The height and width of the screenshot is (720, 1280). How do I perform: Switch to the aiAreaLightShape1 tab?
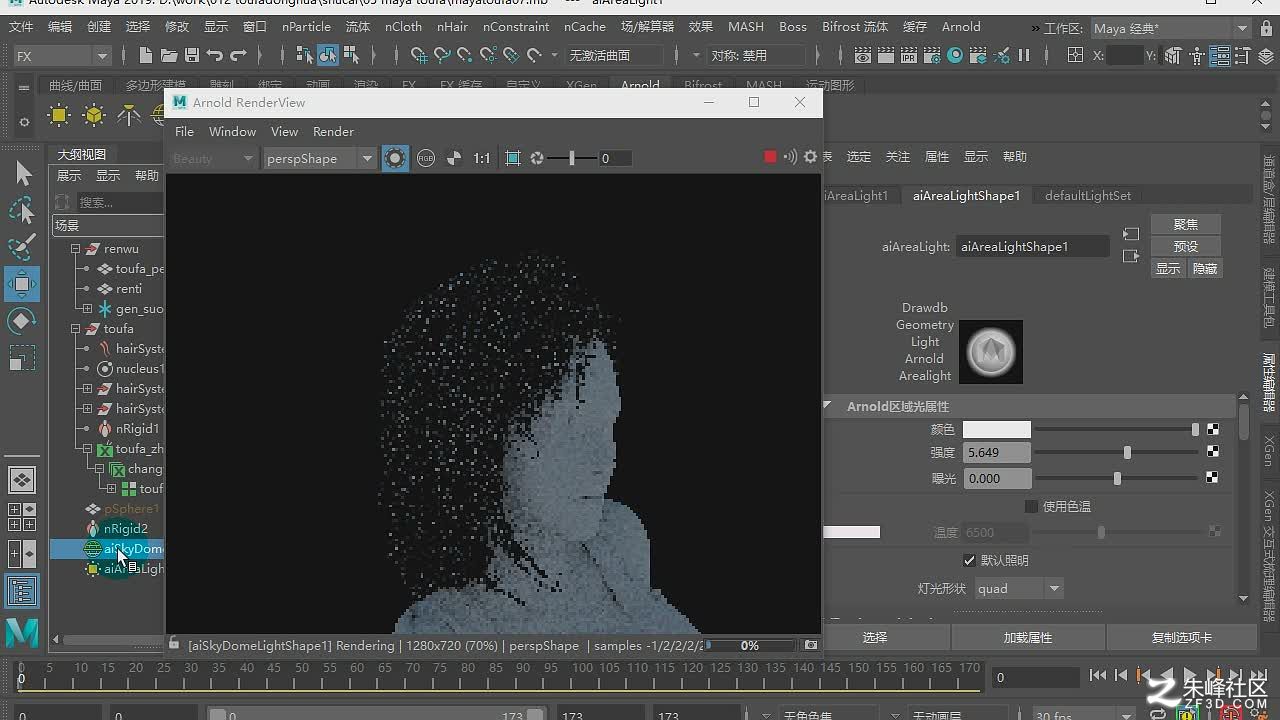966,196
